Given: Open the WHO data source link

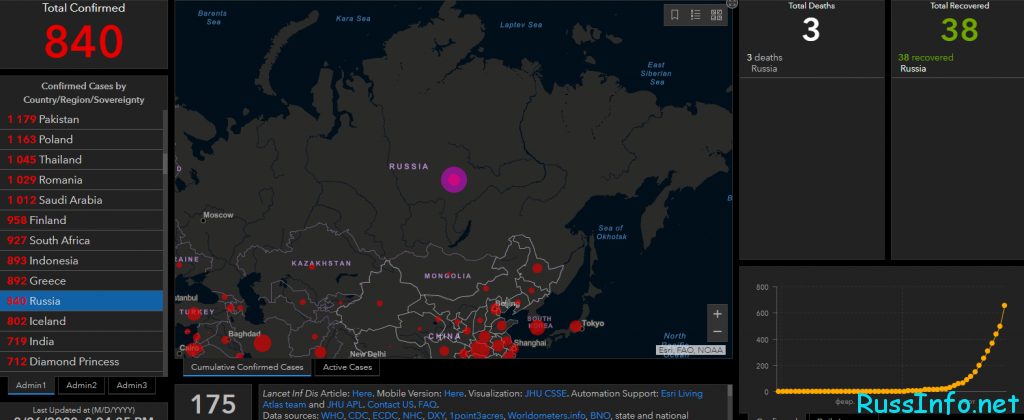Looking at the screenshot, I should (332, 415).
